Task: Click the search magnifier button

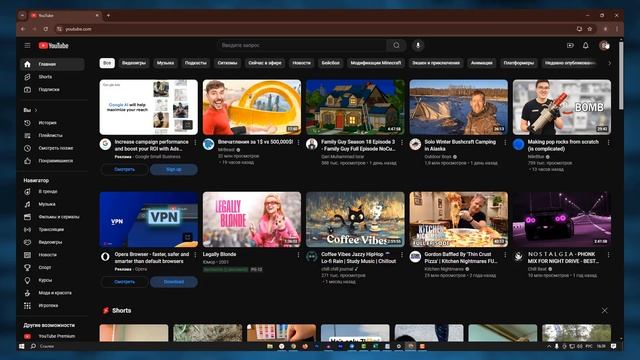Action: 396,45
